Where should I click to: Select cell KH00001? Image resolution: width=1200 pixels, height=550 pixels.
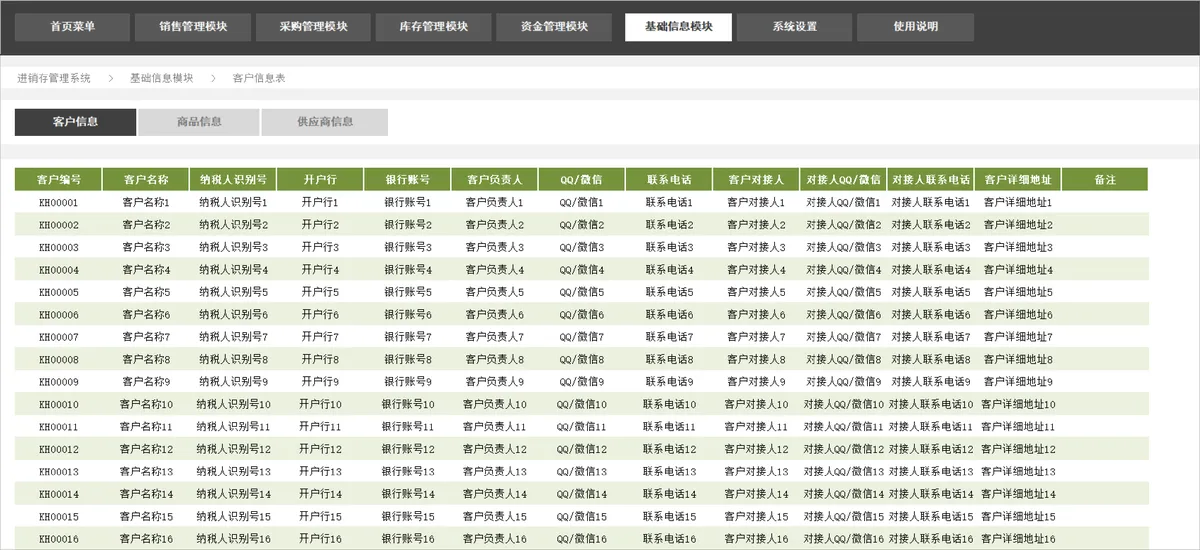click(x=58, y=202)
